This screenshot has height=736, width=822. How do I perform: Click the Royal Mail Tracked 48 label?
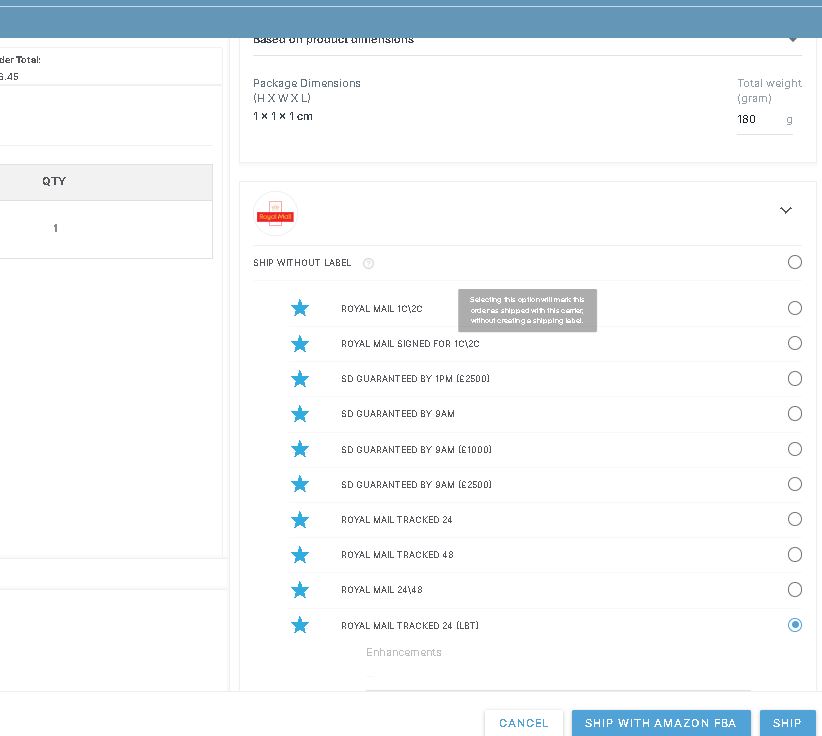[397, 555]
